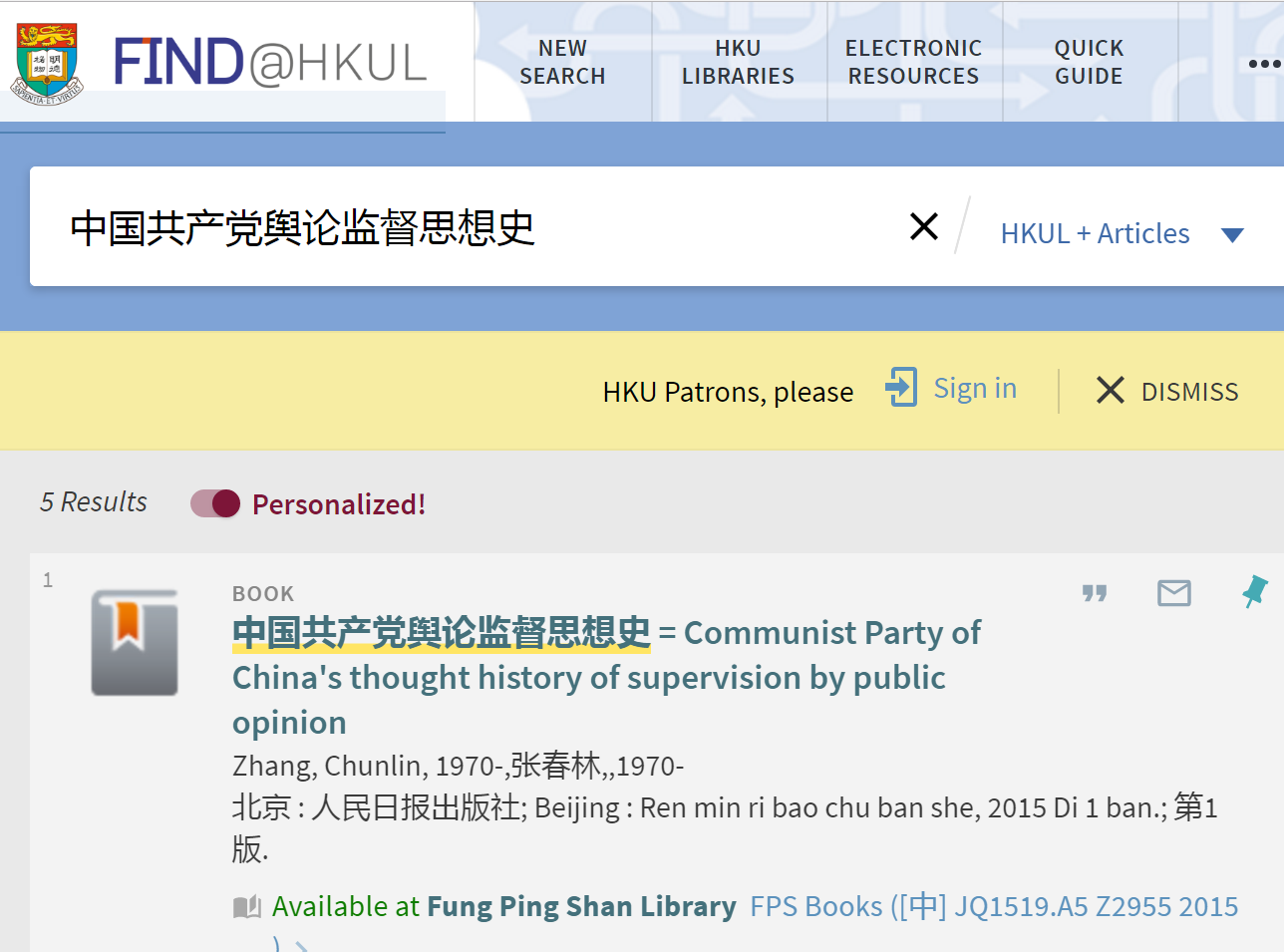Click the book cover thumbnail icon
Viewport: 1284px width, 952px height.
[x=135, y=643]
